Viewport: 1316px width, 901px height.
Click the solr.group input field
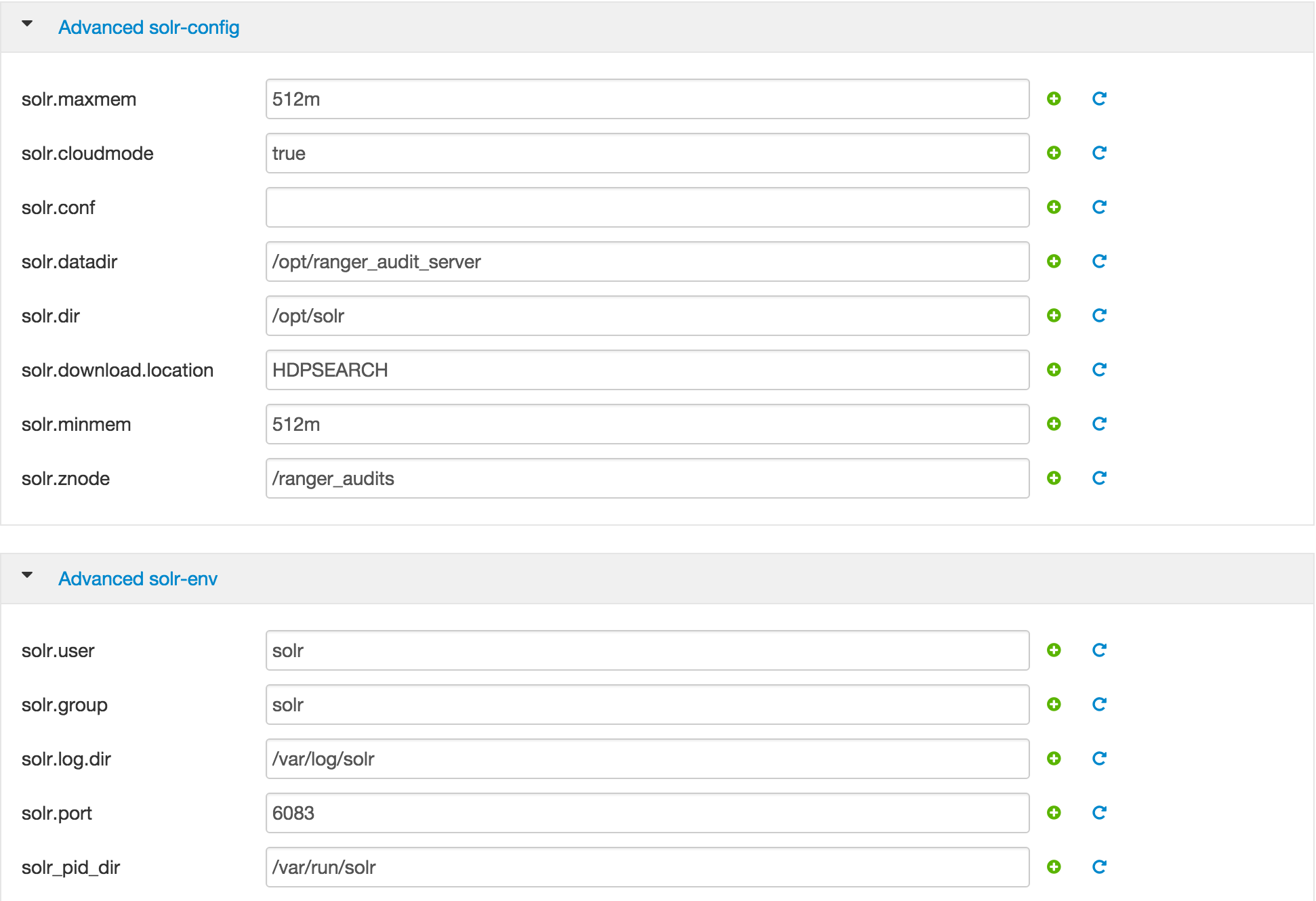pyautogui.click(x=647, y=705)
